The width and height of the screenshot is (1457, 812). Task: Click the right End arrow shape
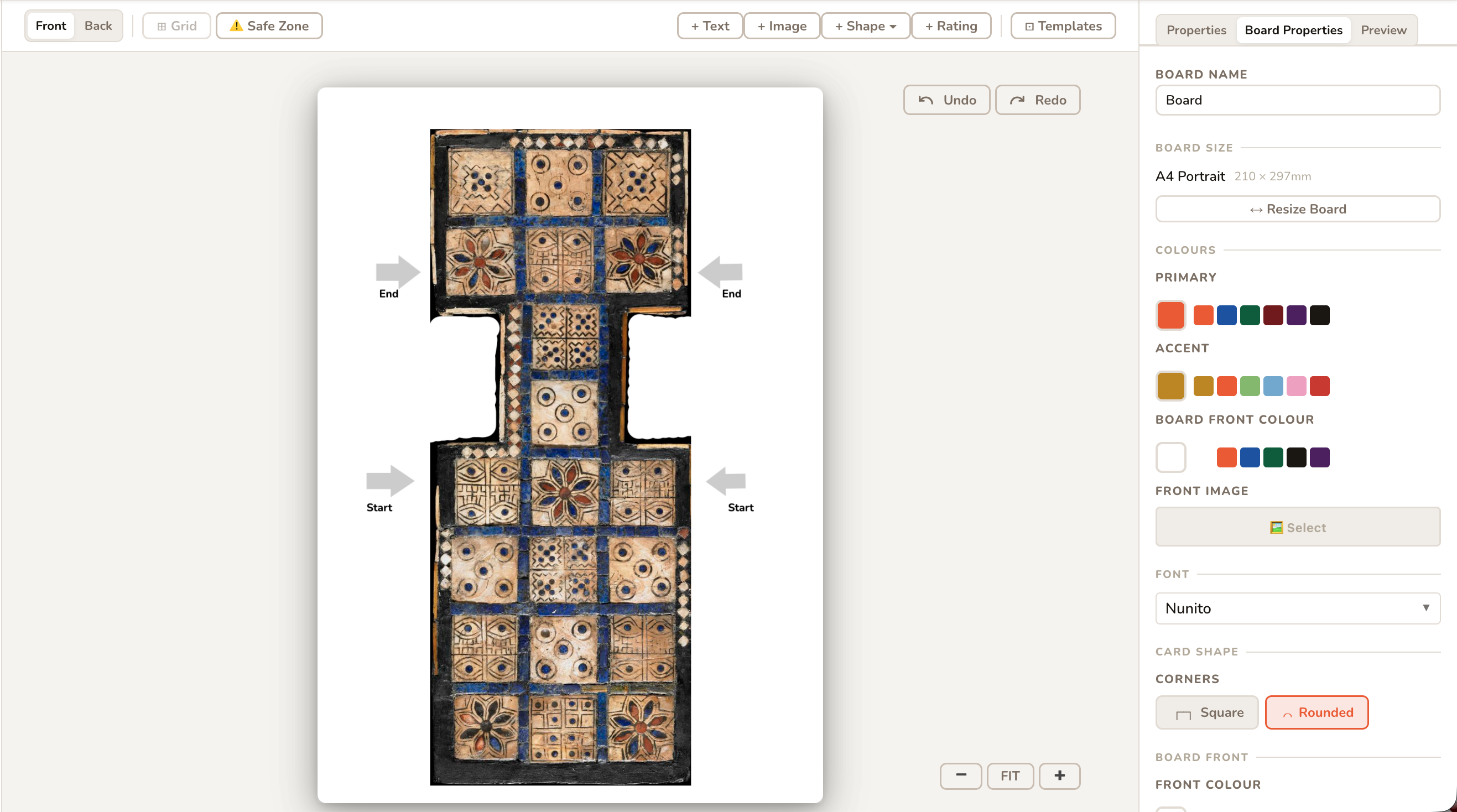tap(720, 272)
